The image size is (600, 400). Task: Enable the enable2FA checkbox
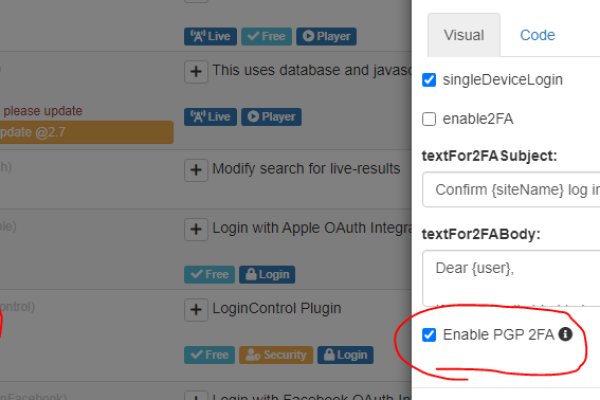click(x=429, y=119)
